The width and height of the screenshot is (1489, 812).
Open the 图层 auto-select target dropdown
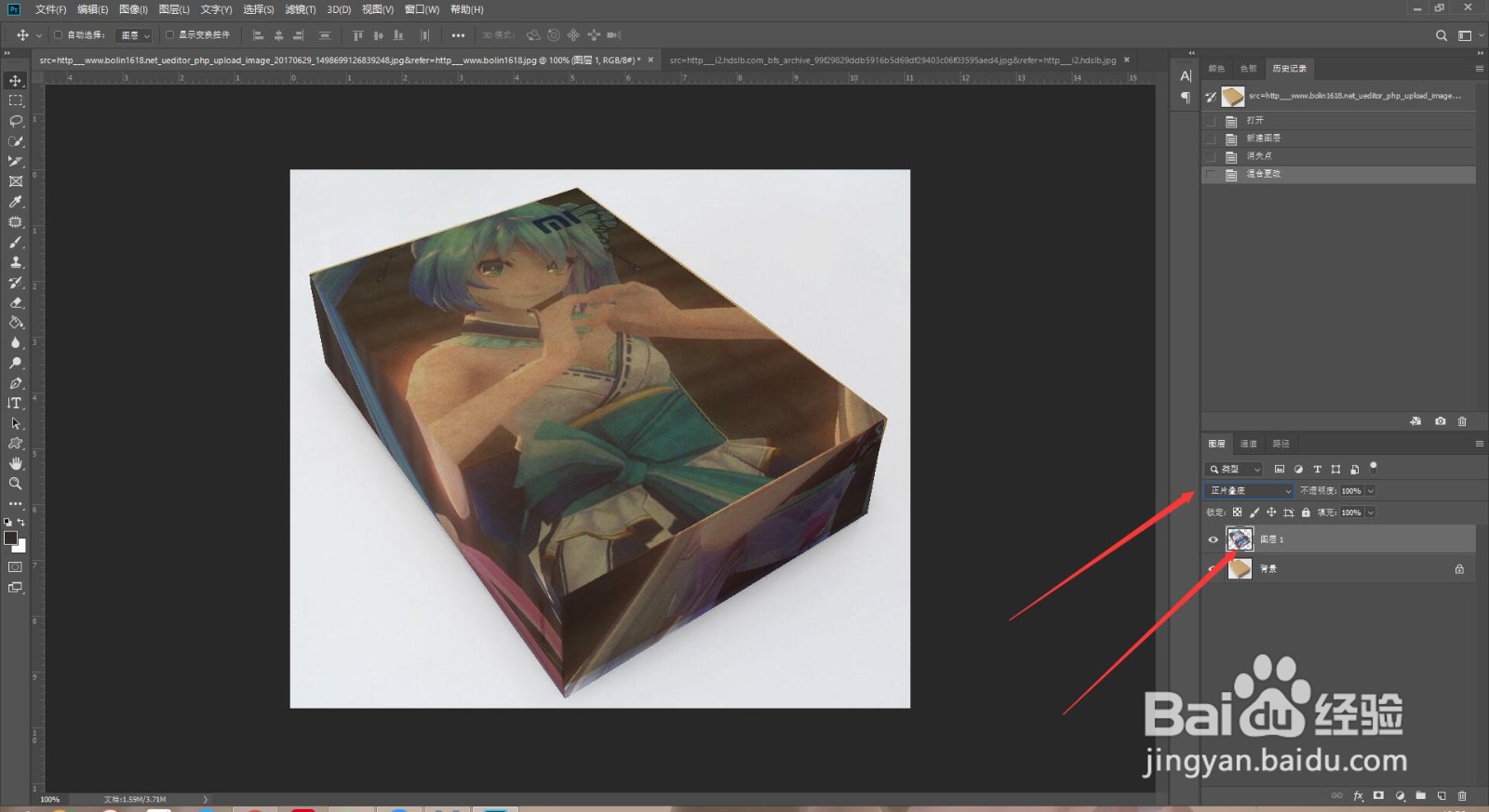click(x=134, y=35)
